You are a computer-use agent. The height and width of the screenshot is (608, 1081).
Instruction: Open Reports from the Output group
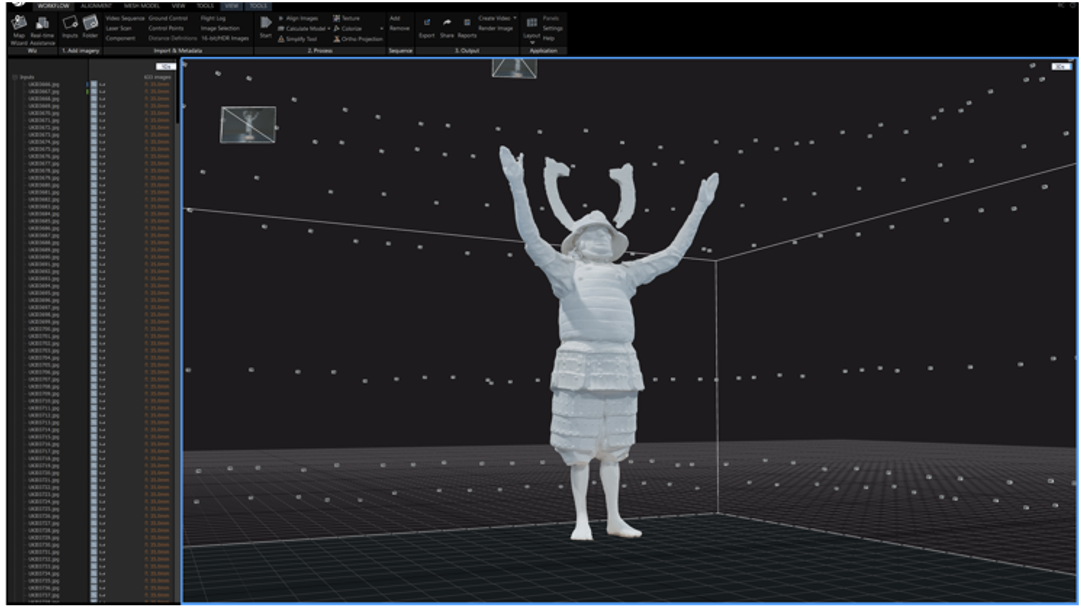(x=467, y=26)
